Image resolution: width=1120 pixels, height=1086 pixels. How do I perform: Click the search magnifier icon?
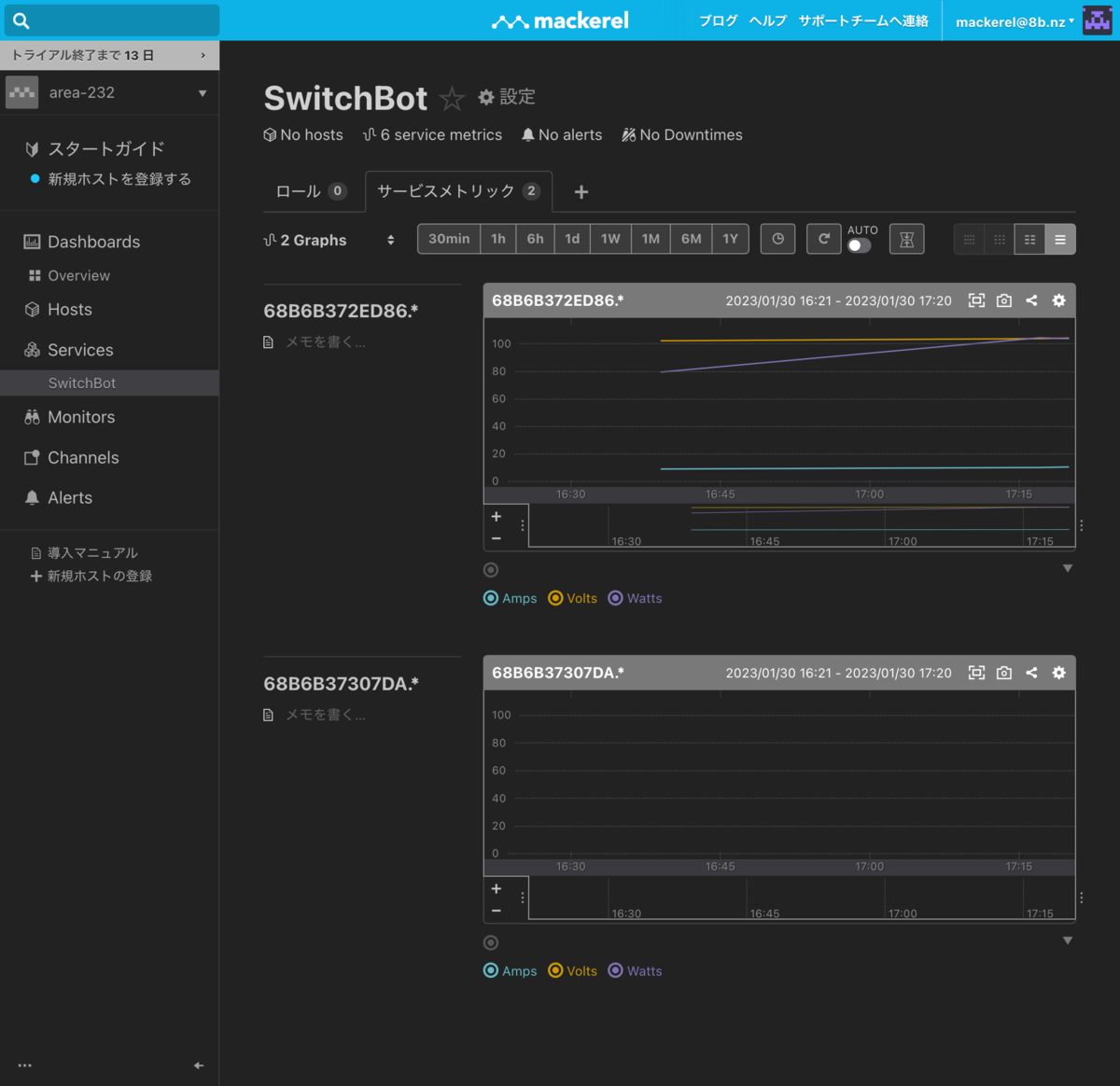(x=21, y=21)
